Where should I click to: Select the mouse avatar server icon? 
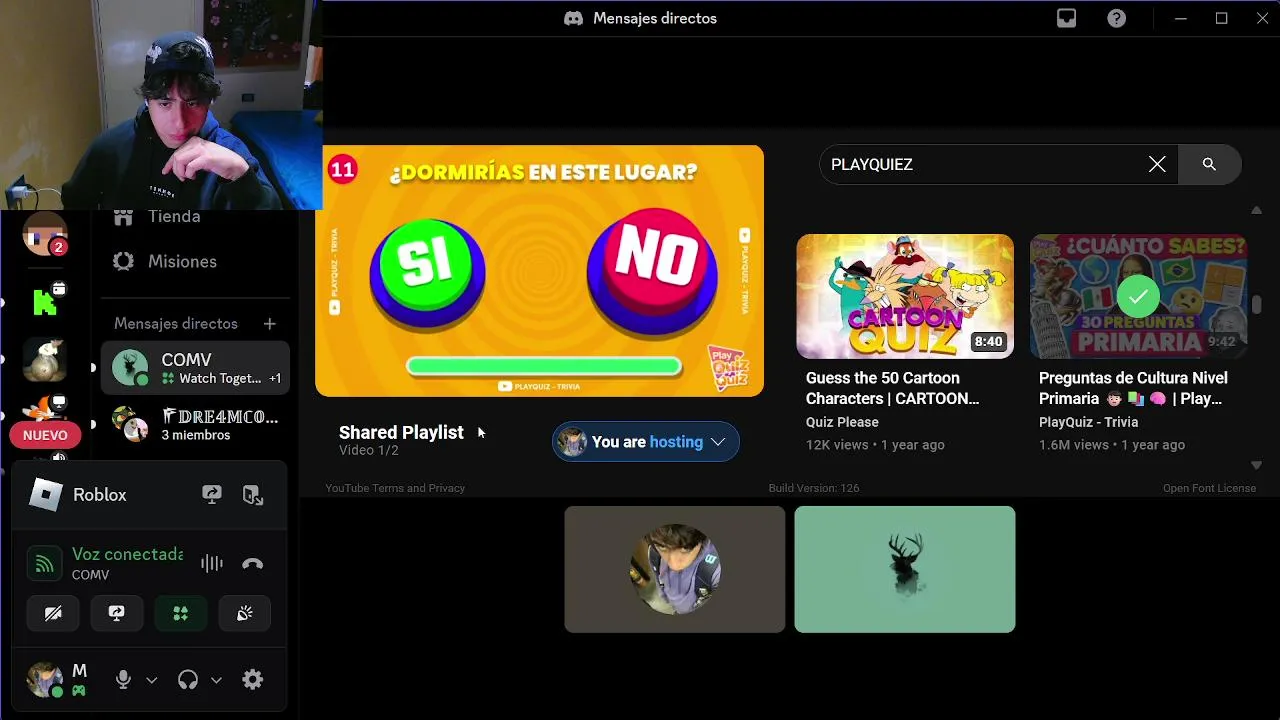[x=45, y=361]
